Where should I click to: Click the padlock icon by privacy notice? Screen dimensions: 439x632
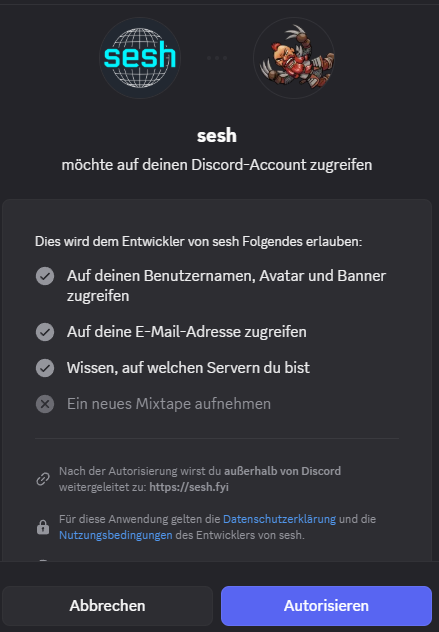tap(43, 527)
